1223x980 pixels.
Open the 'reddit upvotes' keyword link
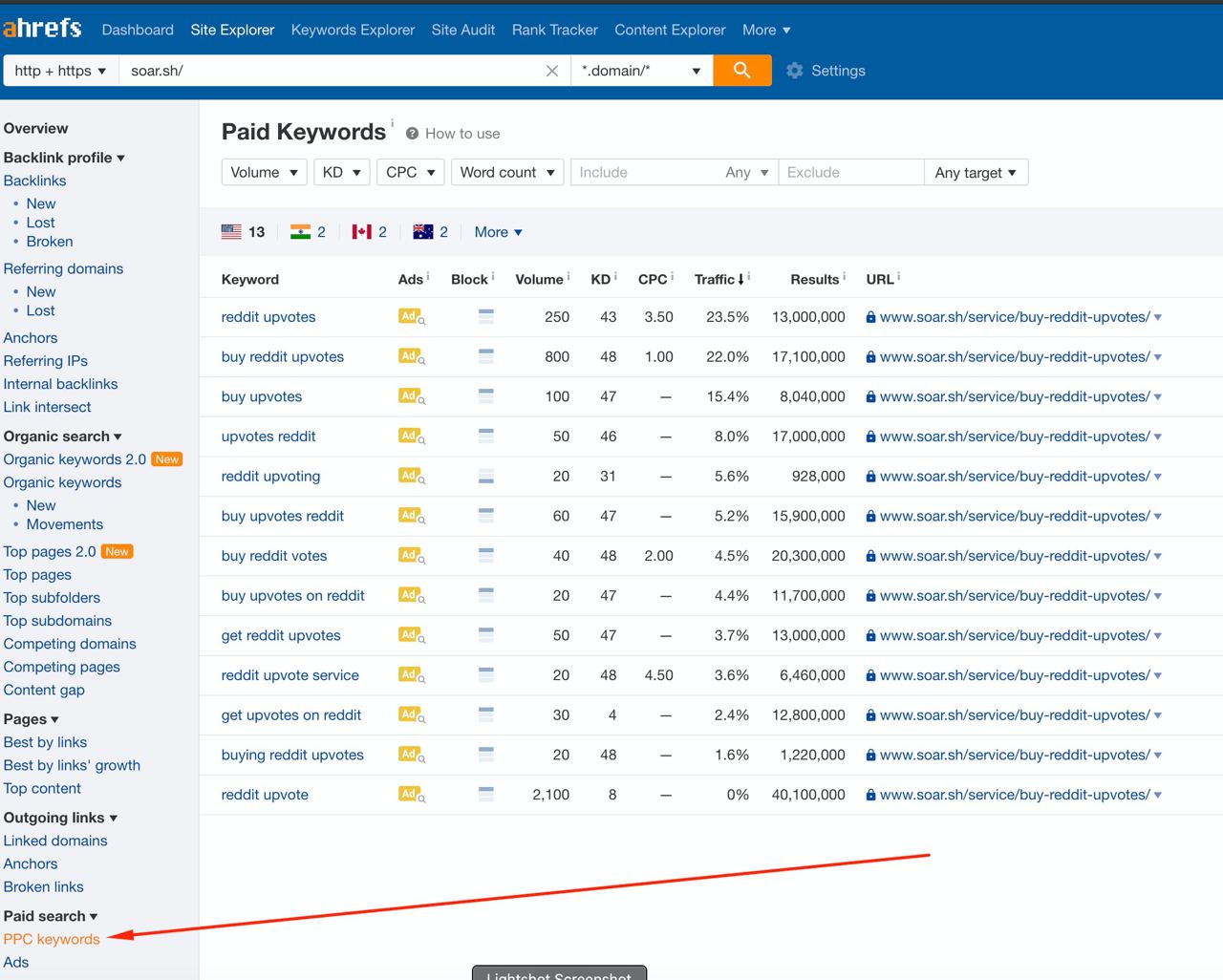tap(268, 317)
